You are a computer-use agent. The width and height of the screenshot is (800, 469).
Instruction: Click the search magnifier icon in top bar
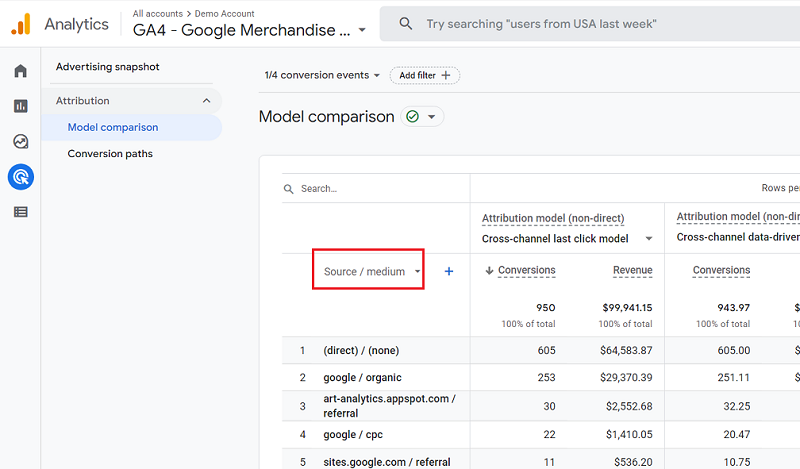406,23
